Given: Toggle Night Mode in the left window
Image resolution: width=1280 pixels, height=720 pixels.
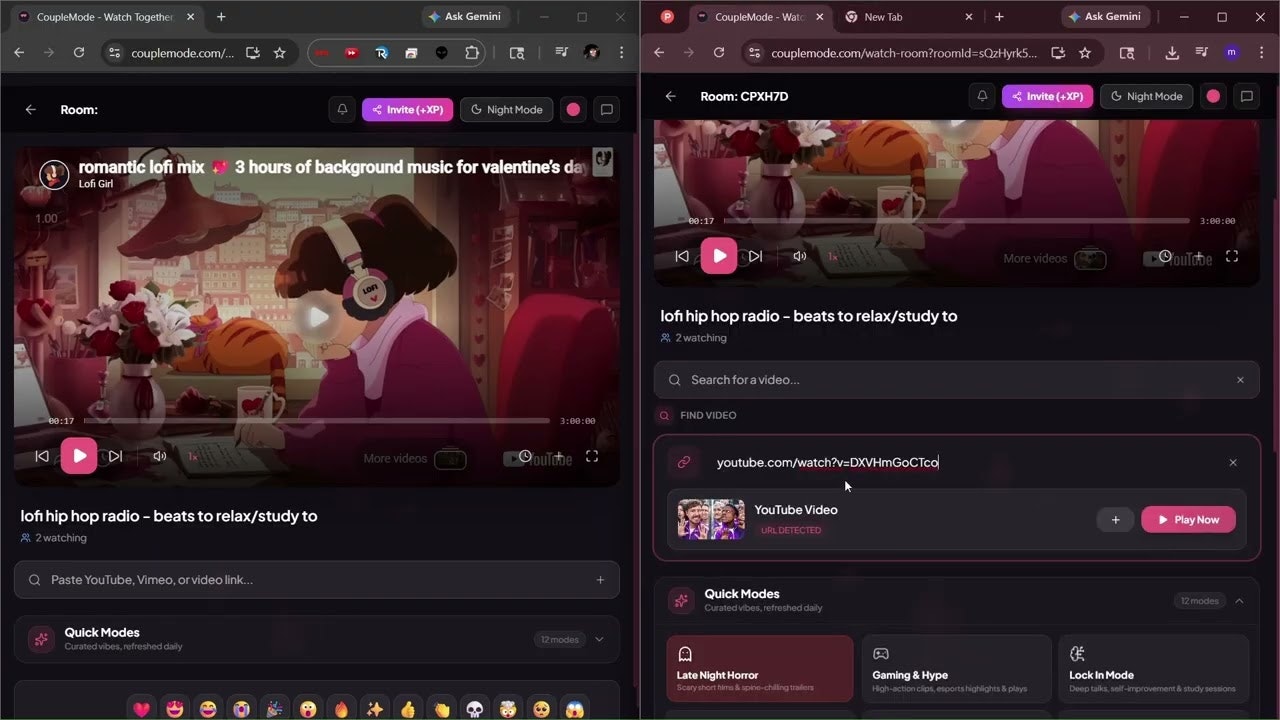Looking at the screenshot, I should [x=506, y=110].
